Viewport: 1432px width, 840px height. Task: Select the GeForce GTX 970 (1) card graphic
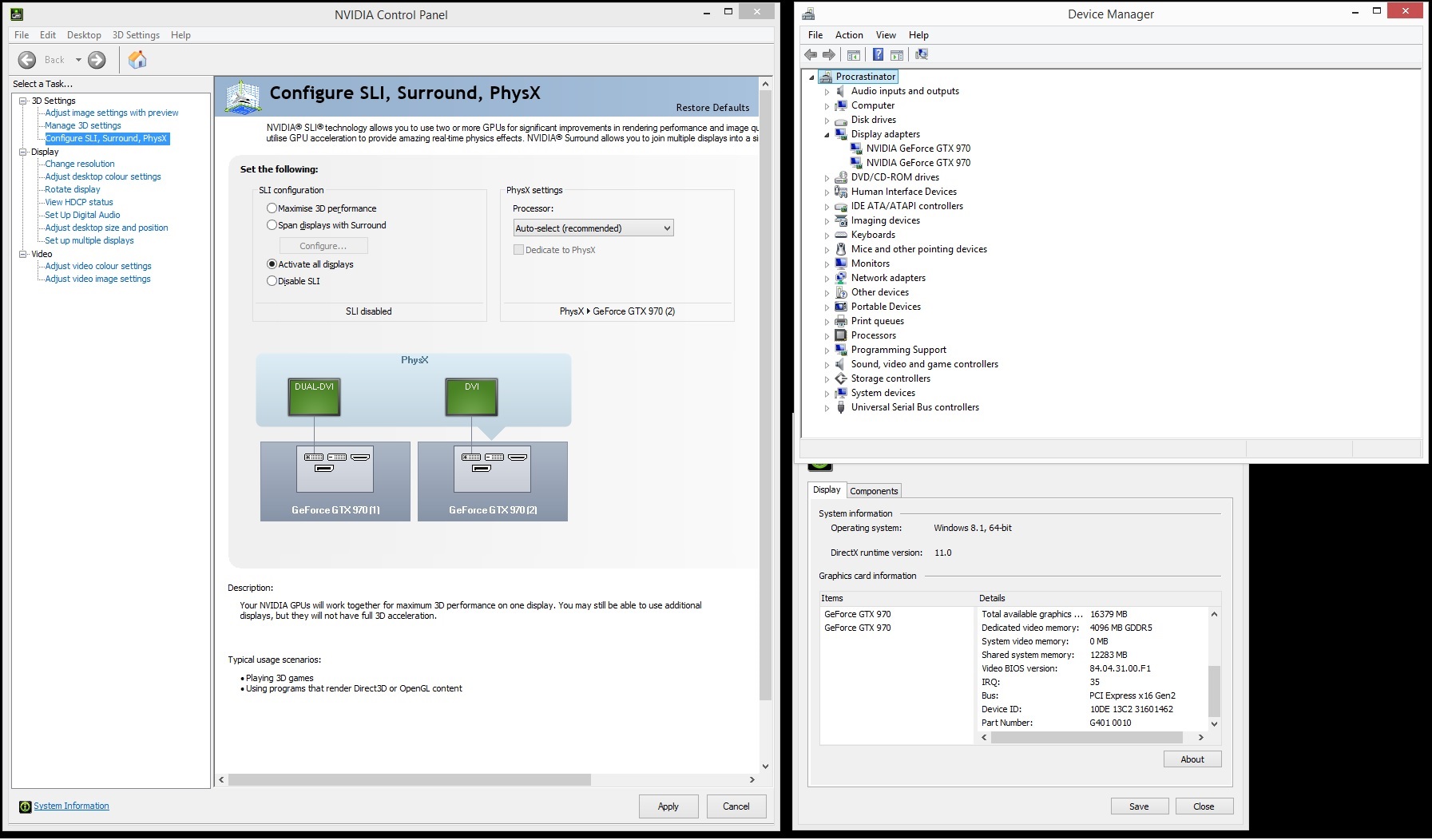coord(335,481)
